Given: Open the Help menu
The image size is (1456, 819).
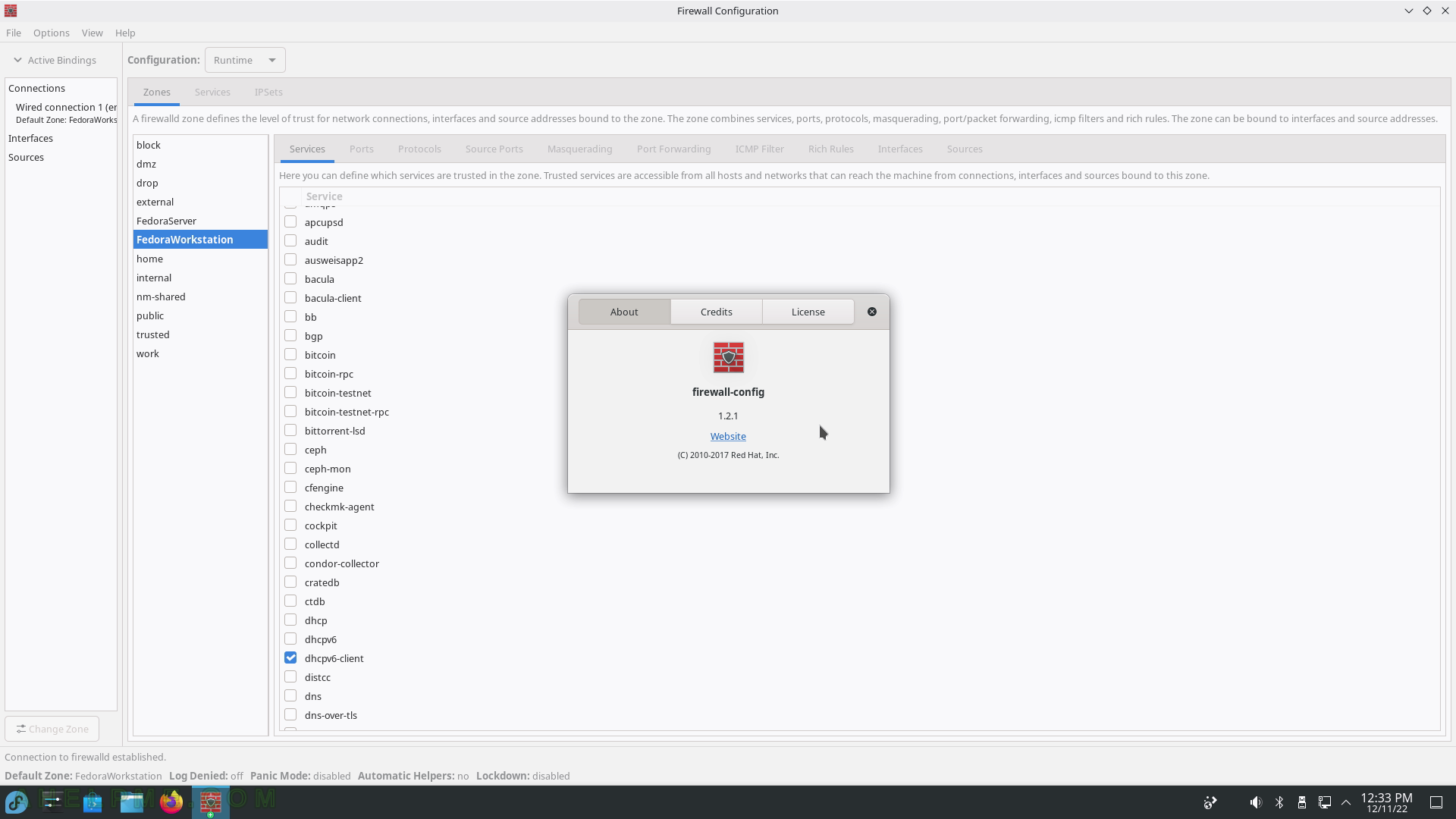Looking at the screenshot, I should pyautogui.click(x=125, y=33).
